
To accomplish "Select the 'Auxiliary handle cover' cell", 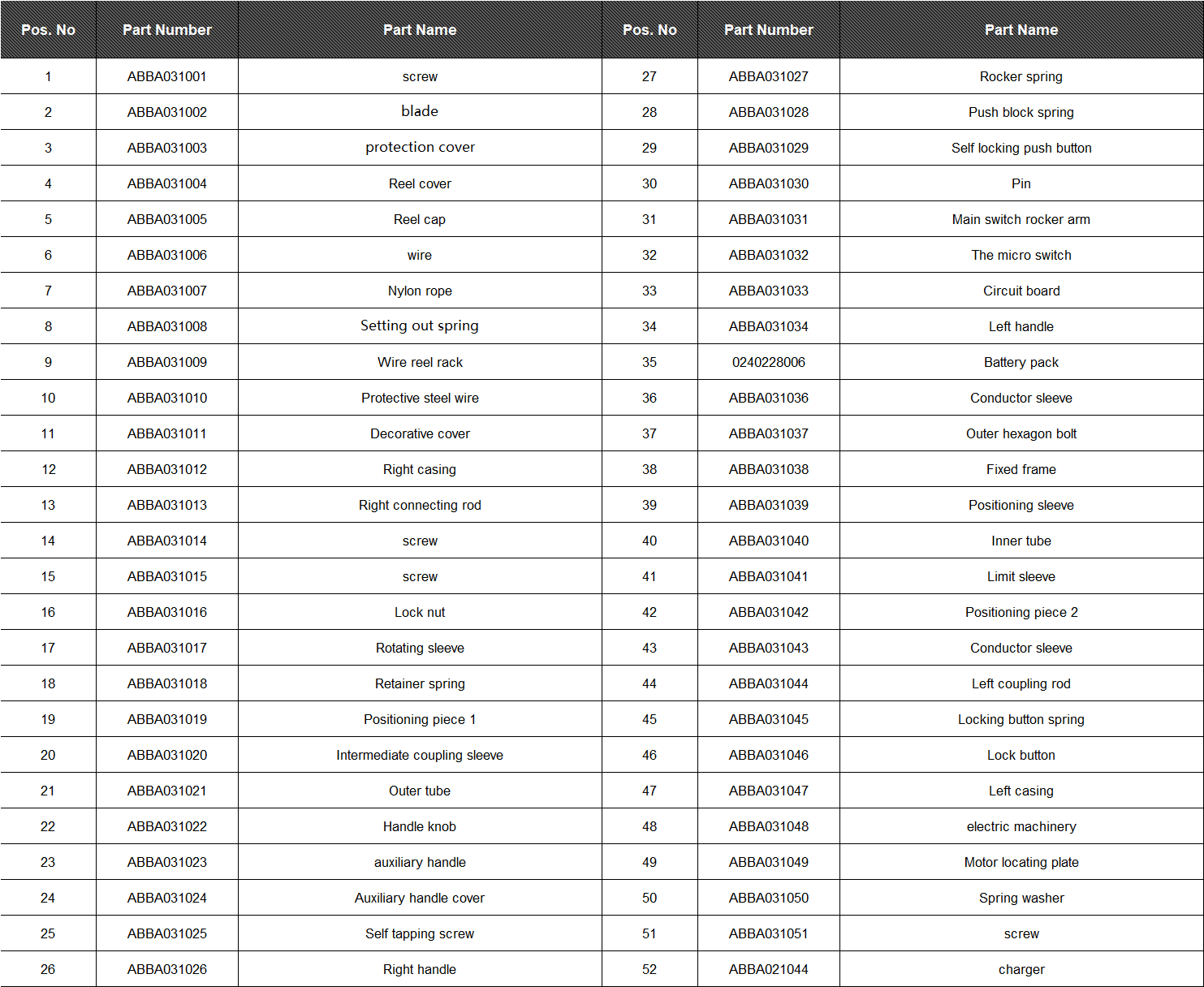I will click(x=420, y=898).
